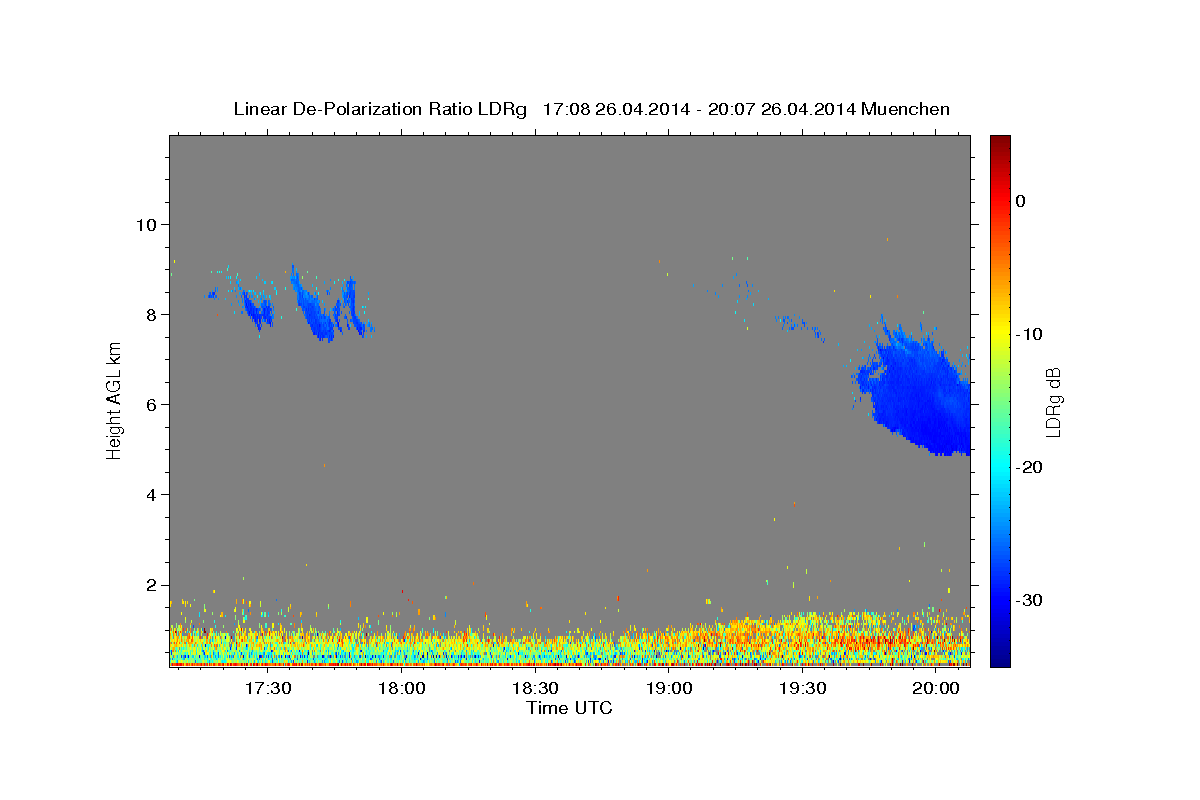Click the height tick label 10
This screenshot has width=1200, height=800.
(147, 224)
